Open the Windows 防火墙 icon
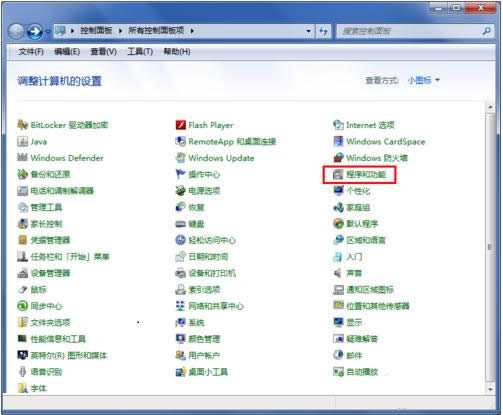503x415 pixels. point(338,158)
